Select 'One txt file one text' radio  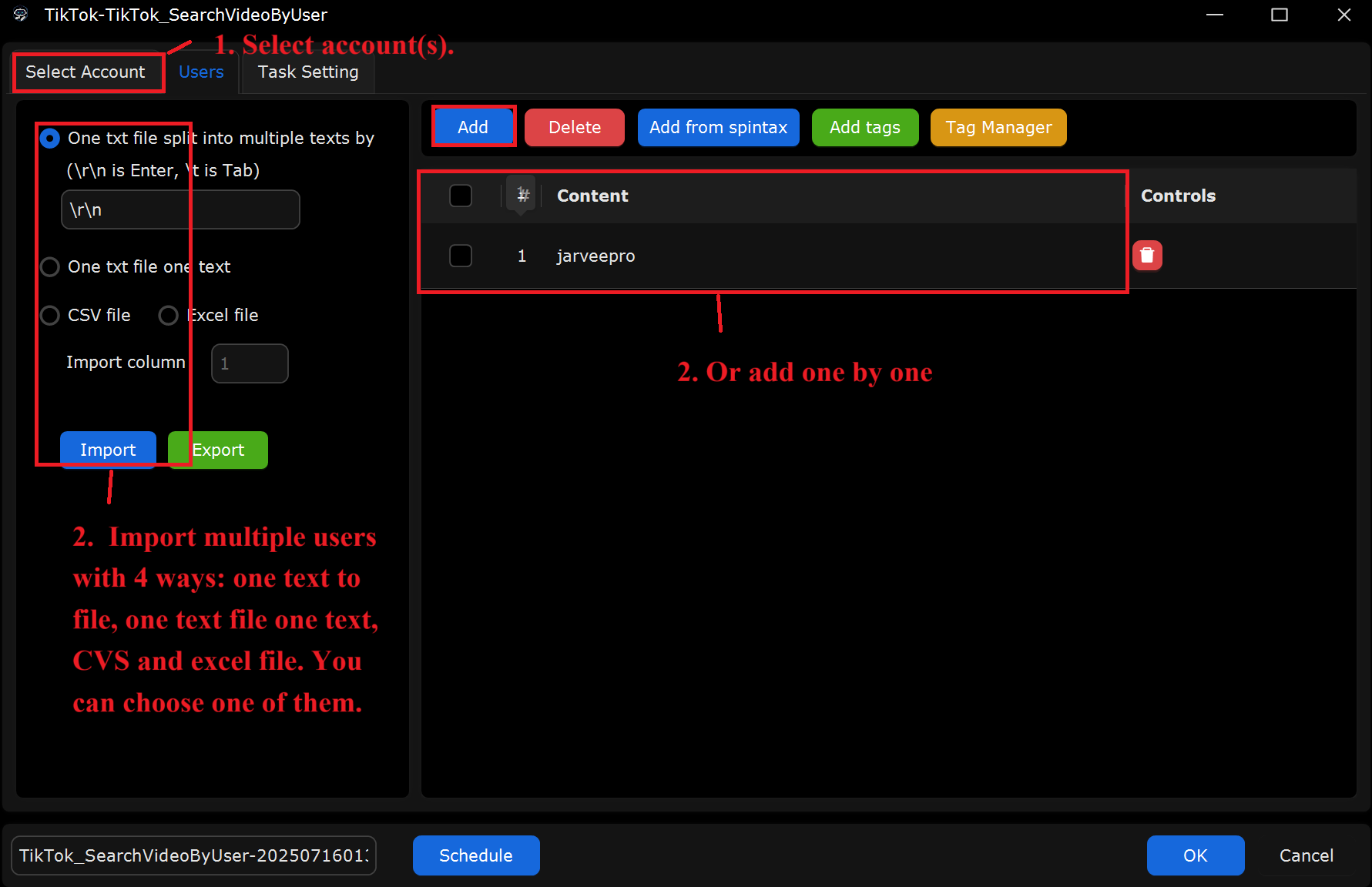pos(50,267)
